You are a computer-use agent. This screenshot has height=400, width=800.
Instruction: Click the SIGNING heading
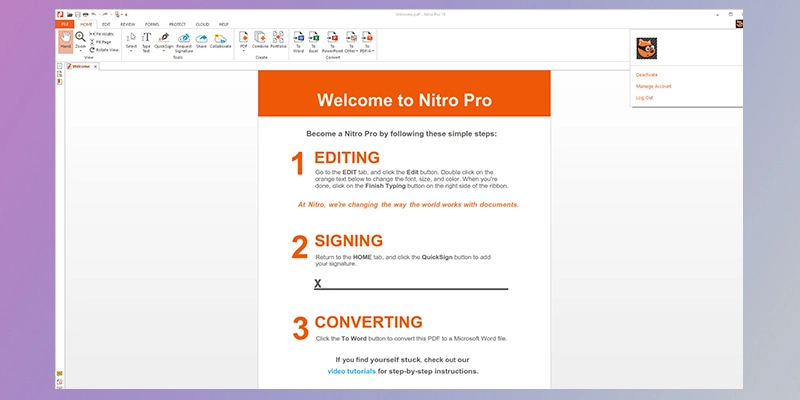(348, 241)
